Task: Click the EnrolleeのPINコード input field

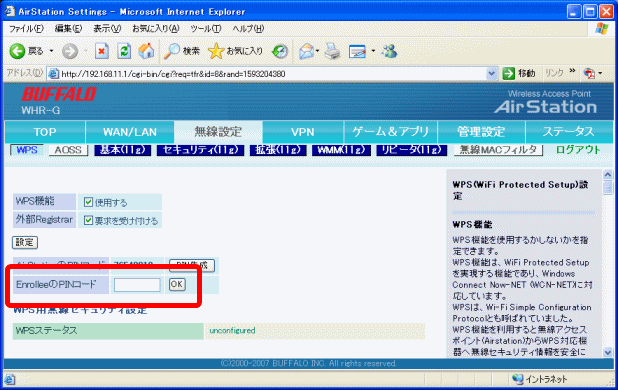Action: pos(137,285)
